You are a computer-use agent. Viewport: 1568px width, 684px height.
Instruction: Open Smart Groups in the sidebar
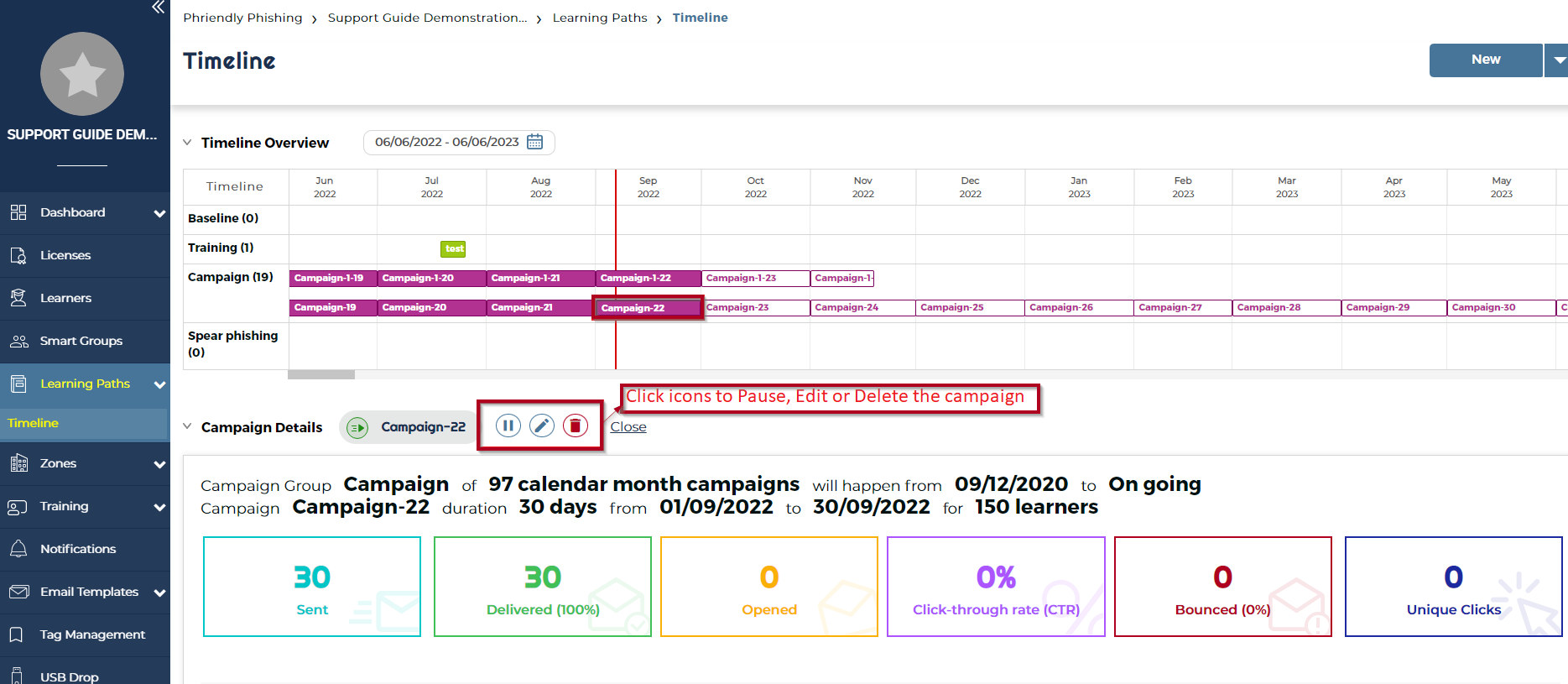click(x=81, y=341)
